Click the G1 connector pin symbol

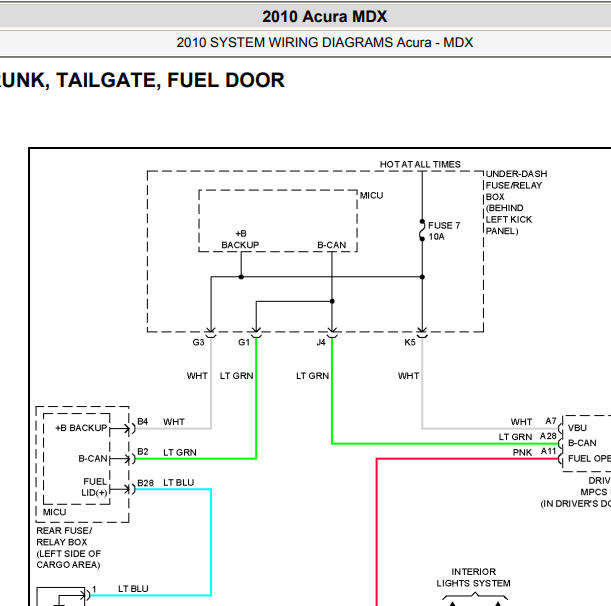[256, 333]
